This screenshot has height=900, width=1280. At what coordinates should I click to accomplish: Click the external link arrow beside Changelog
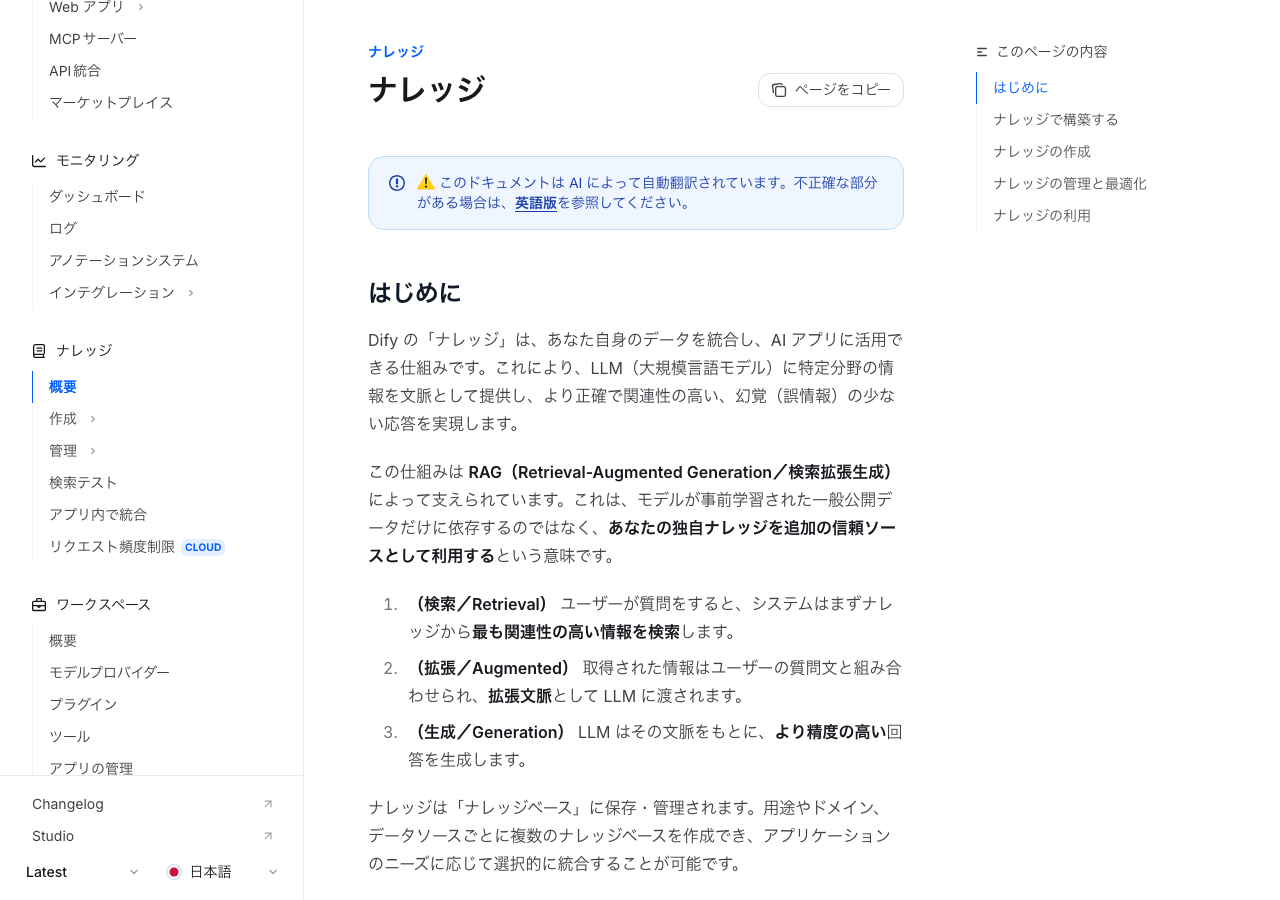click(x=268, y=804)
